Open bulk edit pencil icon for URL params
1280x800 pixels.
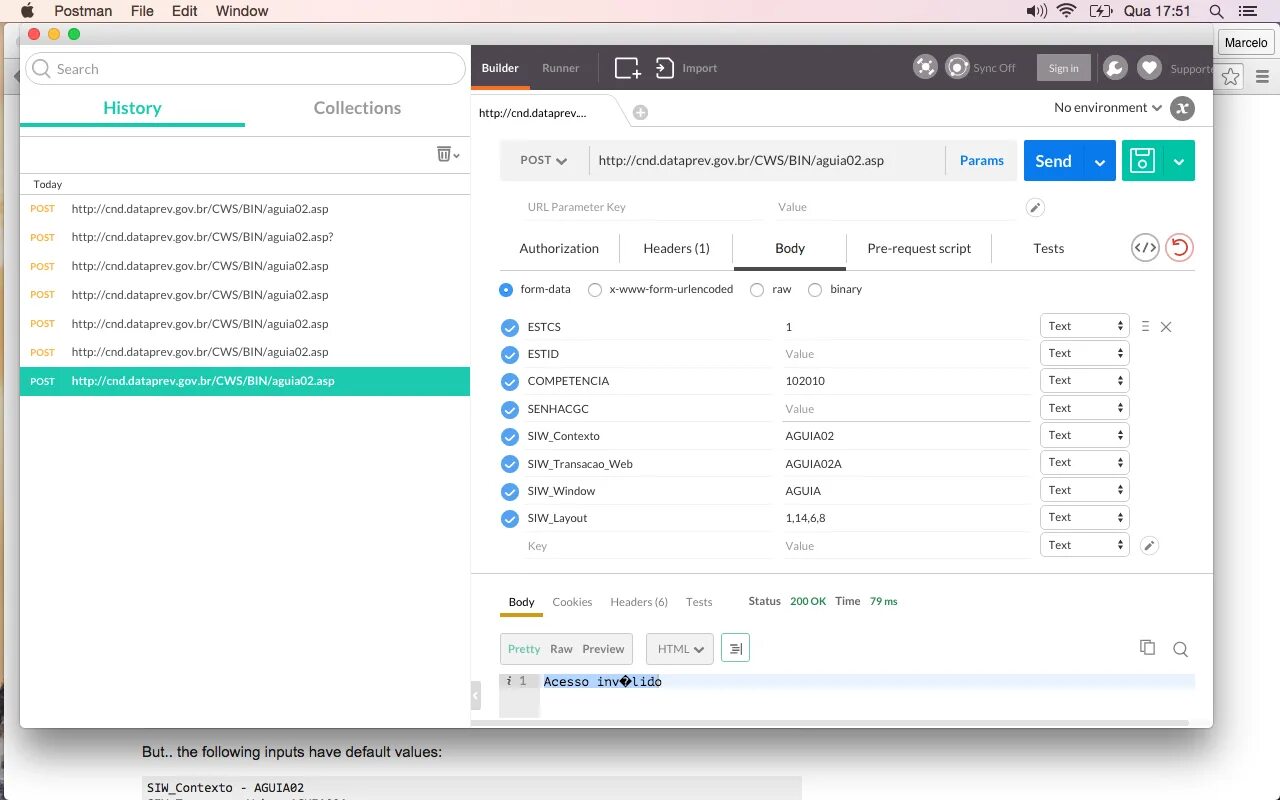[1036, 207]
